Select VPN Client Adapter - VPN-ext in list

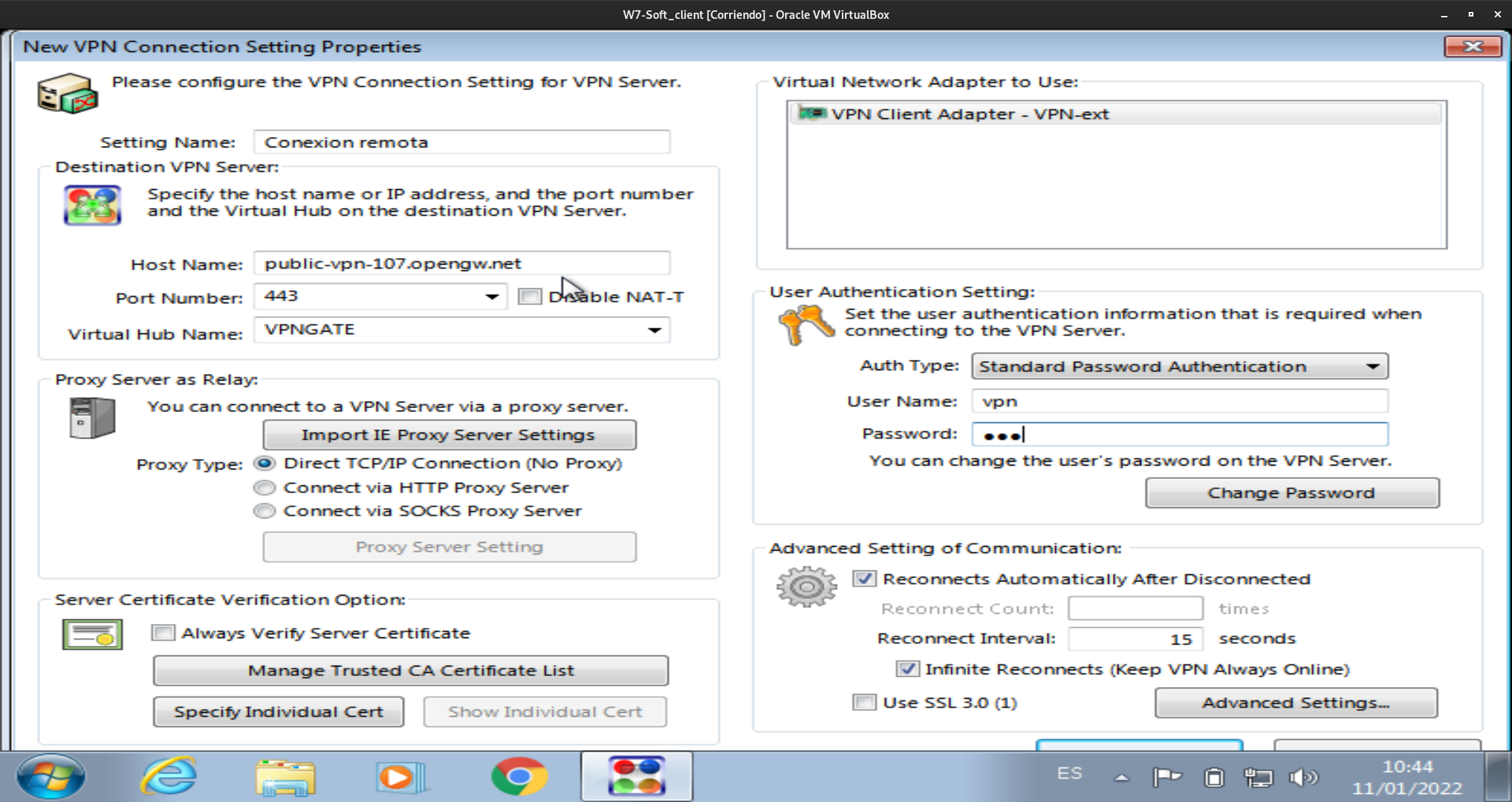coord(969,114)
